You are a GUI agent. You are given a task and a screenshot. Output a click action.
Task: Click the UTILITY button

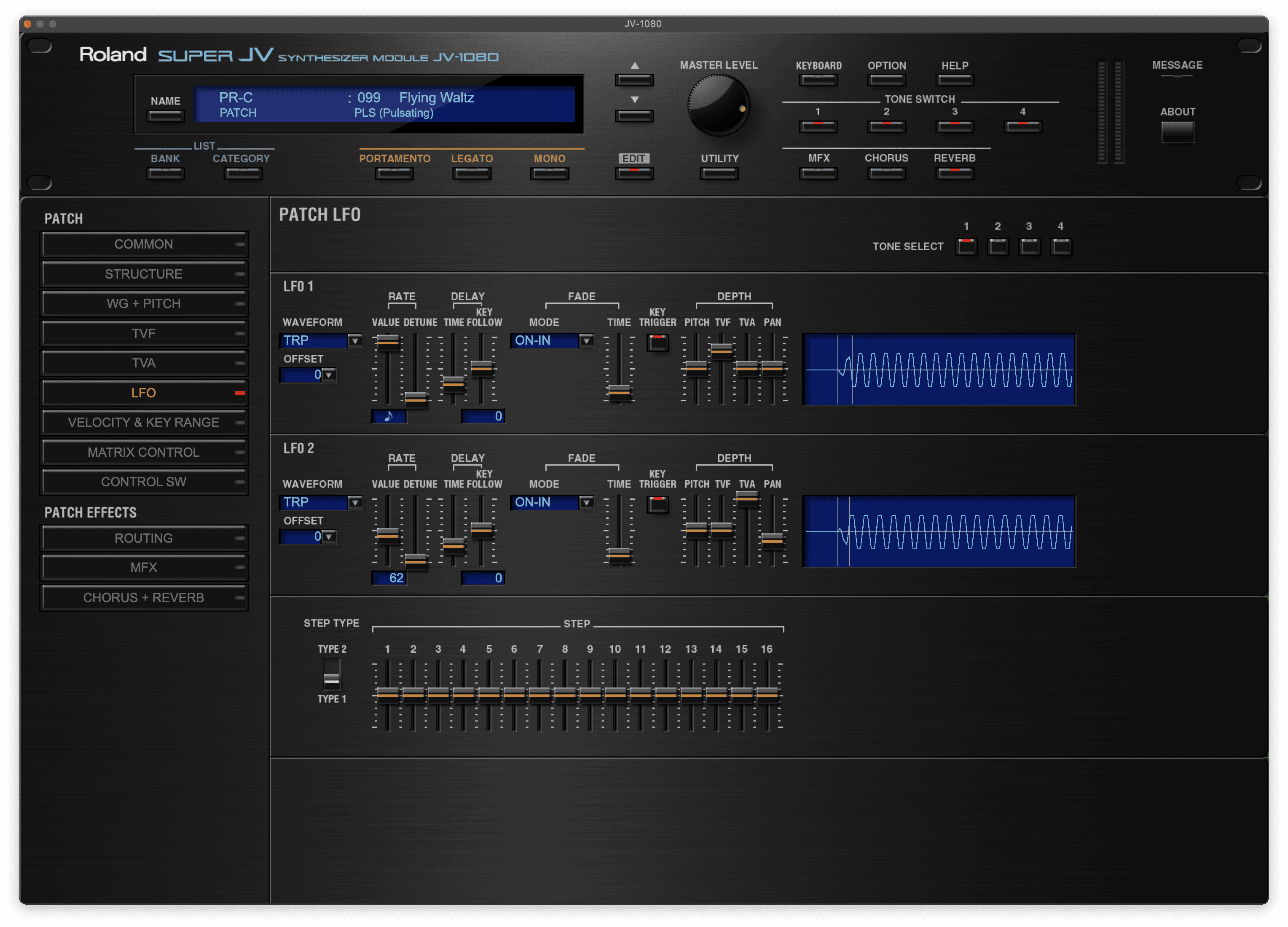coord(719,173)
